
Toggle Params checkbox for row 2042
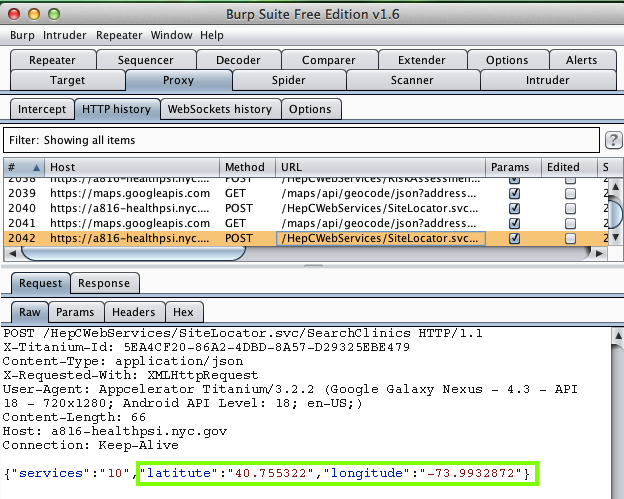coord(514,238)
